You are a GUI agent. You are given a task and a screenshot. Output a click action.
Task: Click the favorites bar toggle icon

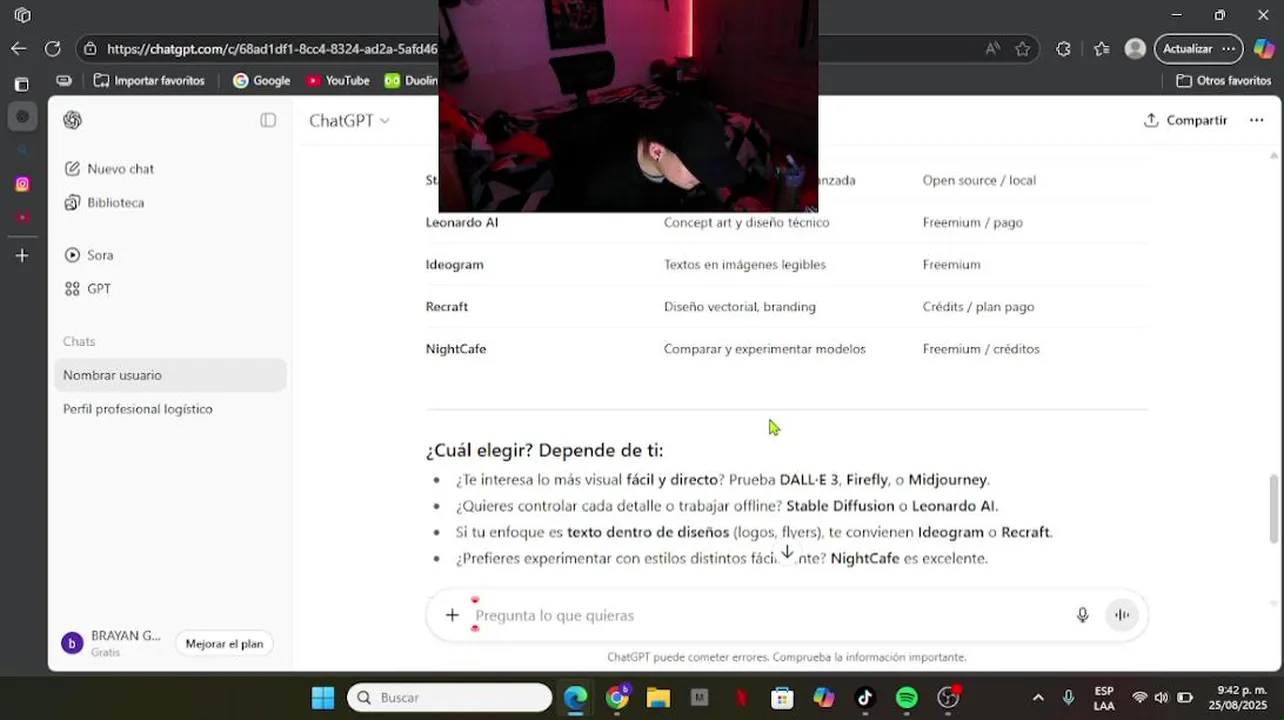(x=64, y=80)
